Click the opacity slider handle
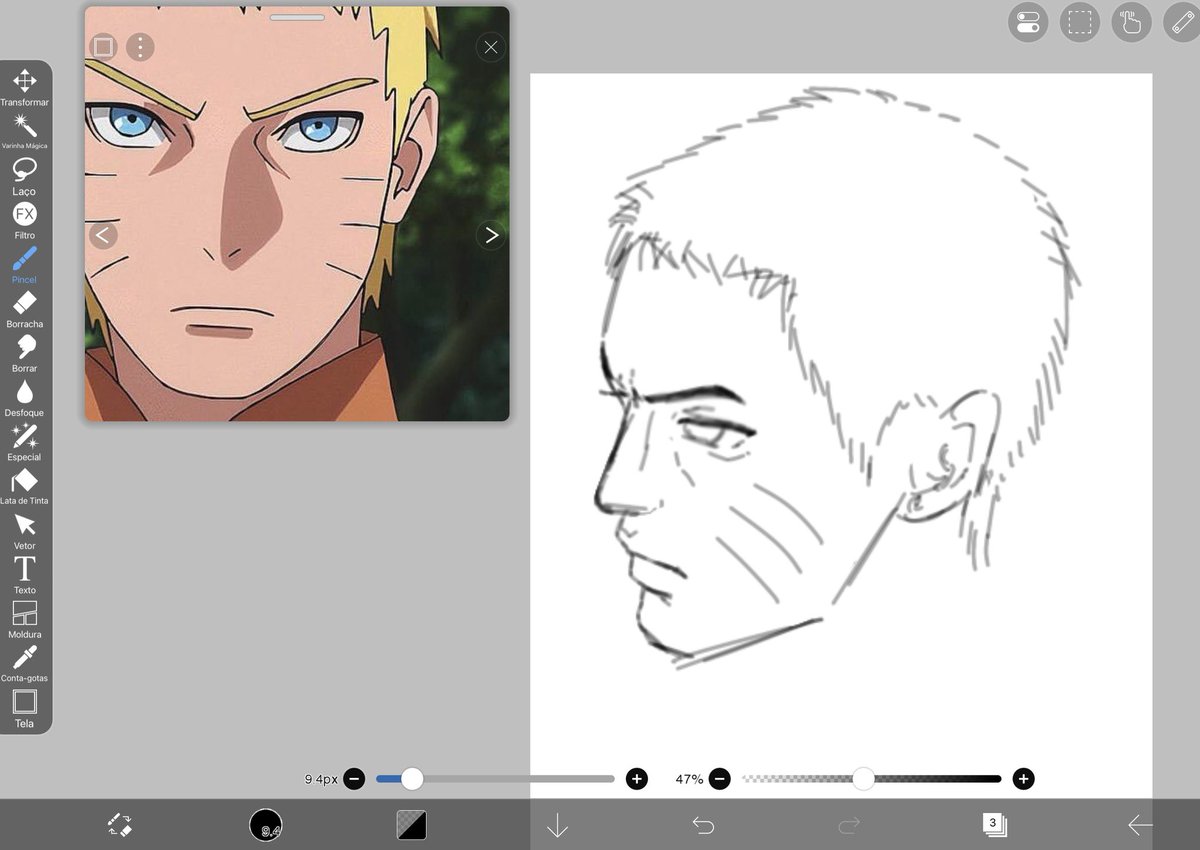The image size is (1200, 850). click(863, 779)
